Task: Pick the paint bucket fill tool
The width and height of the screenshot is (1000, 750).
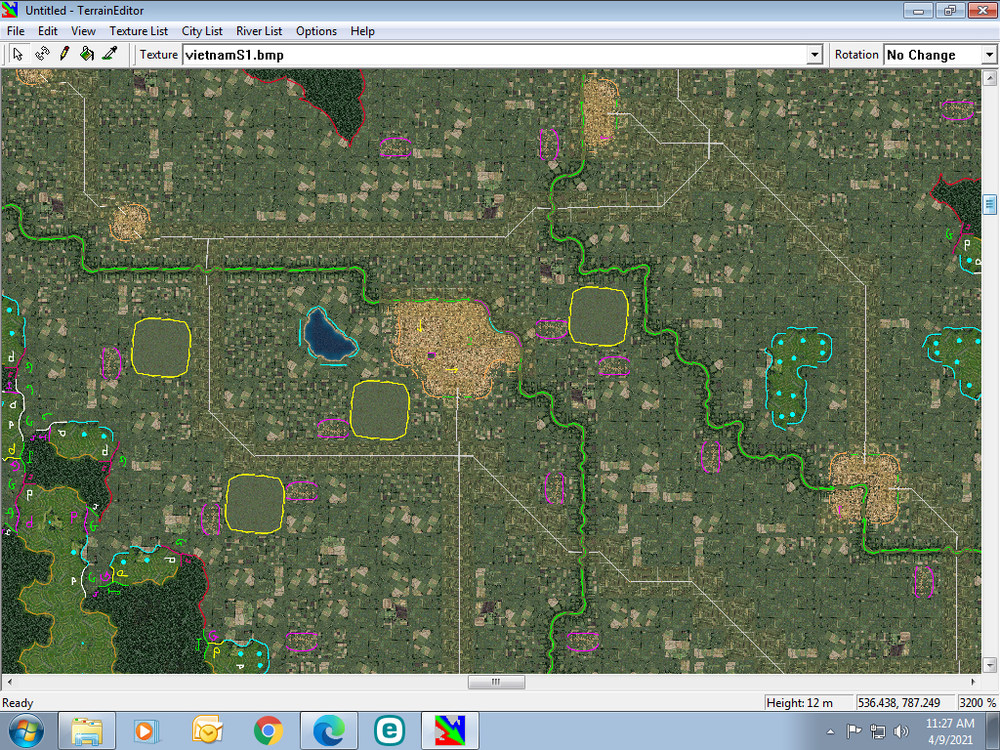Action: click(x=87, y=54)
